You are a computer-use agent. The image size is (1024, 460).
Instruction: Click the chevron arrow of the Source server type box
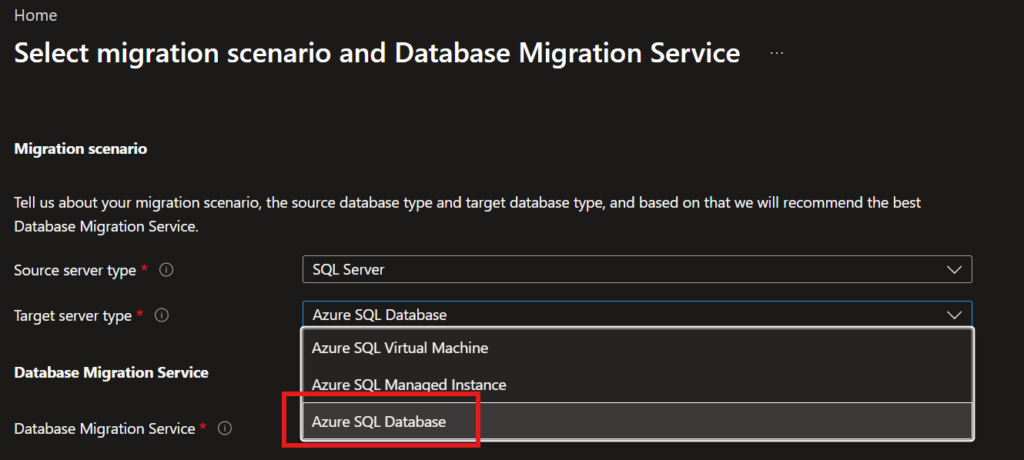(952, 270)
